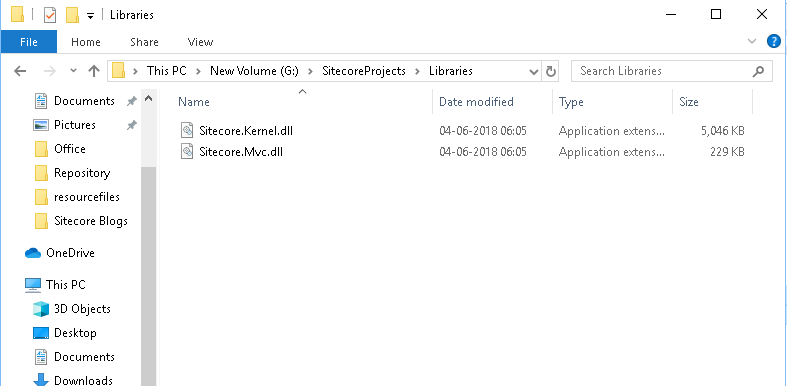Select SitecoreProjects in the breadcrumb

click(x=364, y=71)
